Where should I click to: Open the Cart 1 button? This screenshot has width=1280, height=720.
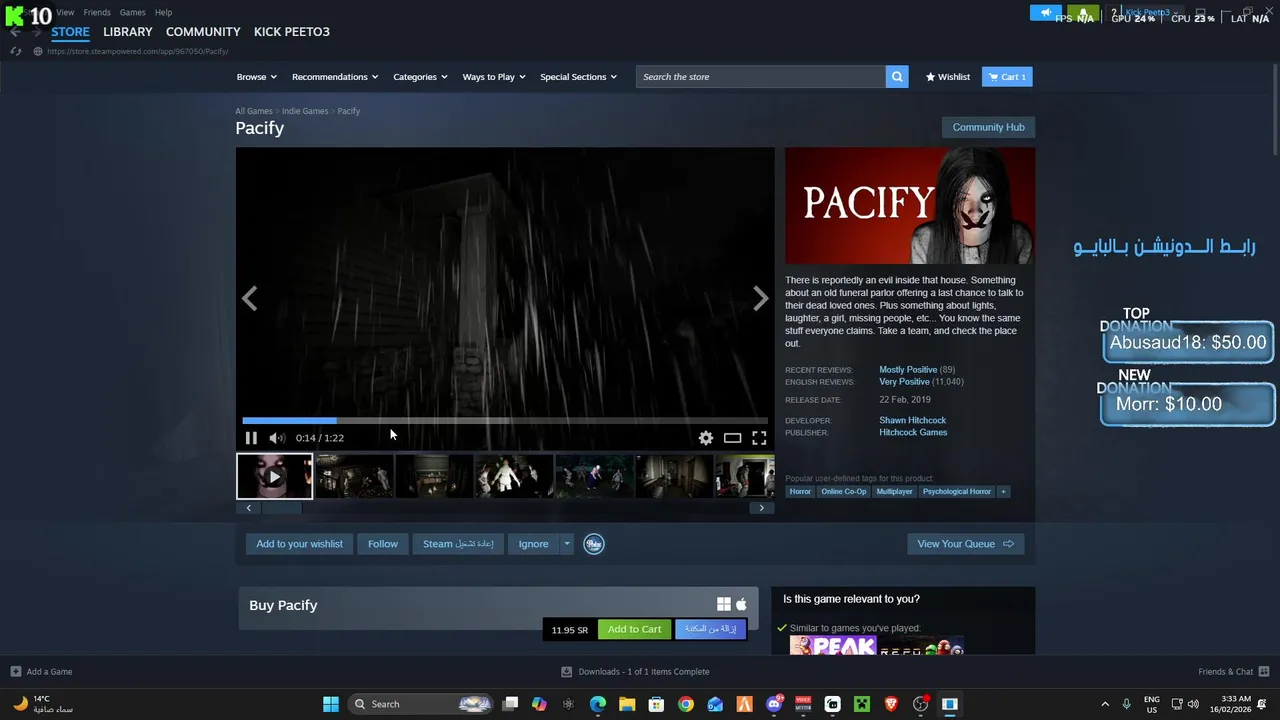1007,77
